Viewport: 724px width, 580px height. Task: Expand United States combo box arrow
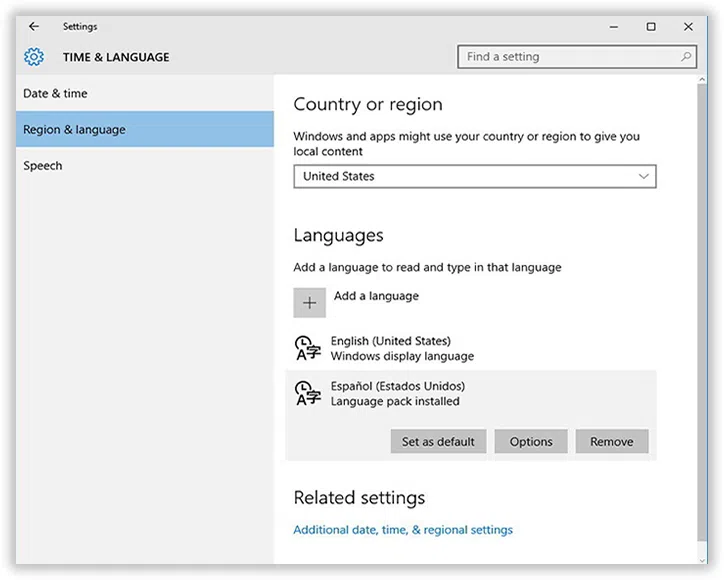644,176
